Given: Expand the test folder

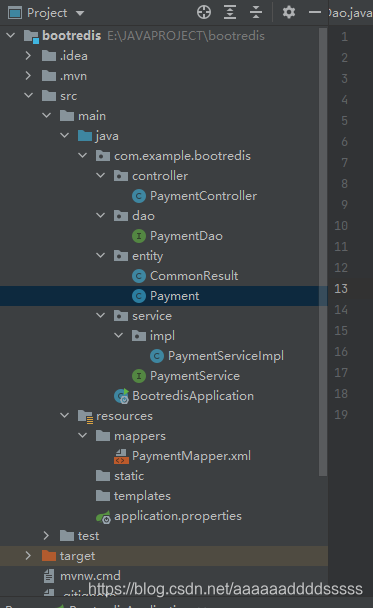Looking at the screenshot, I should [46, 536].
